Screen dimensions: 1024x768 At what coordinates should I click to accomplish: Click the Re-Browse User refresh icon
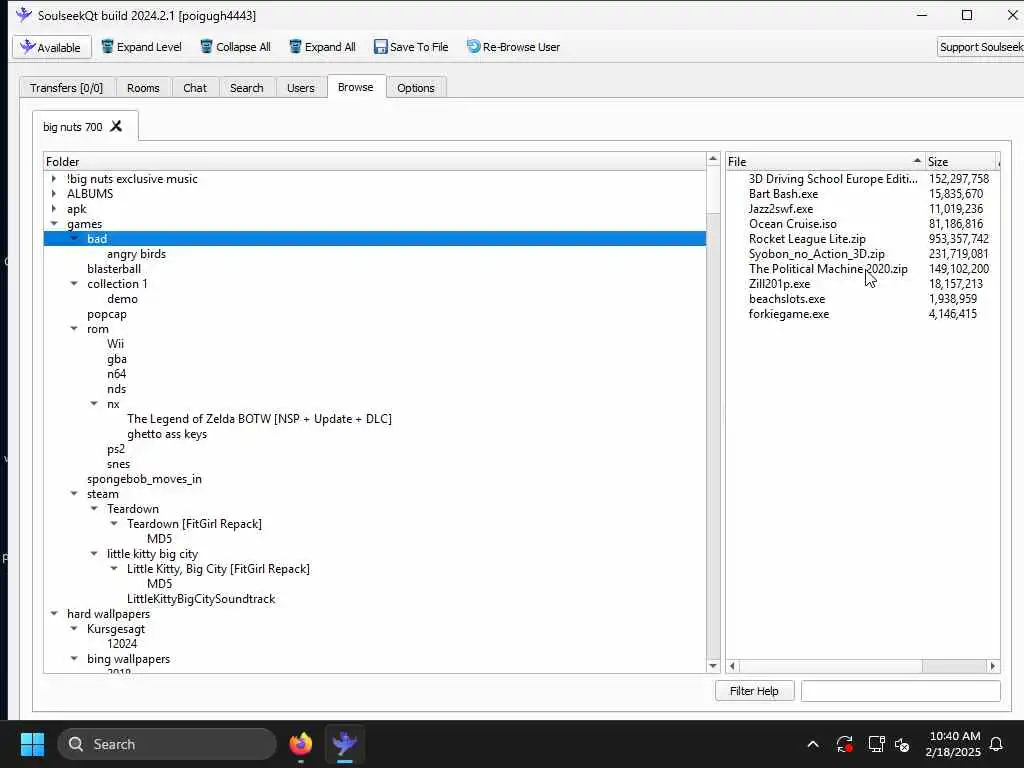(x=473, y=46)
